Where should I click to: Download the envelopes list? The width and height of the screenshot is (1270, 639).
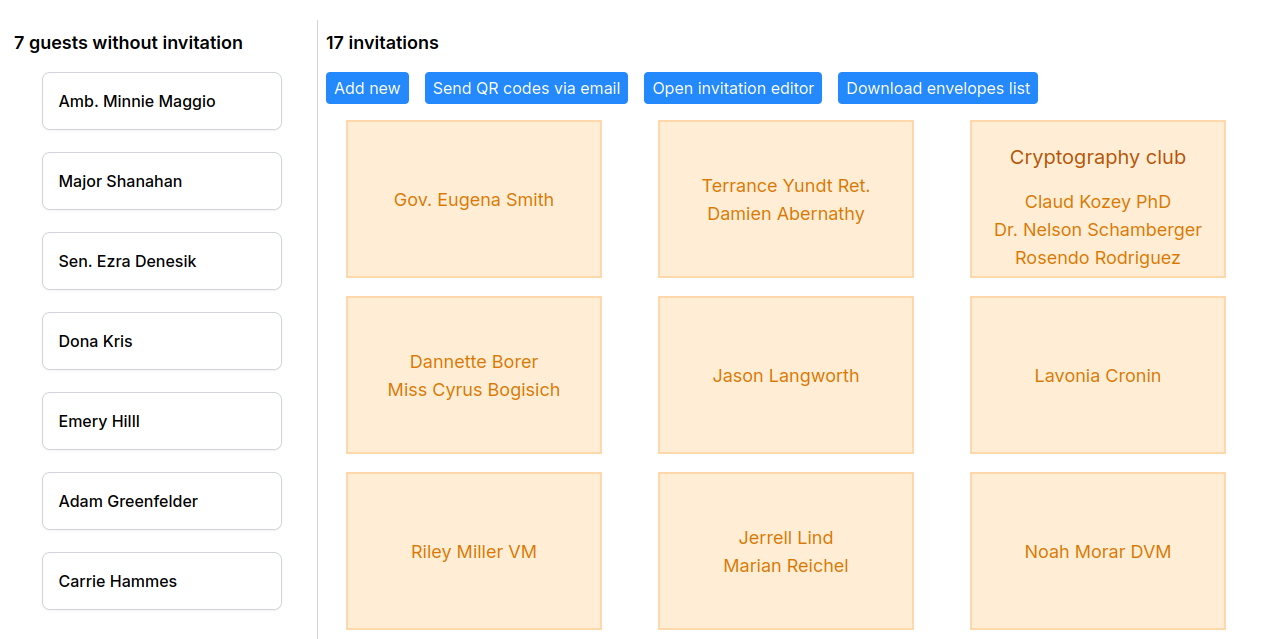[937, 88]
